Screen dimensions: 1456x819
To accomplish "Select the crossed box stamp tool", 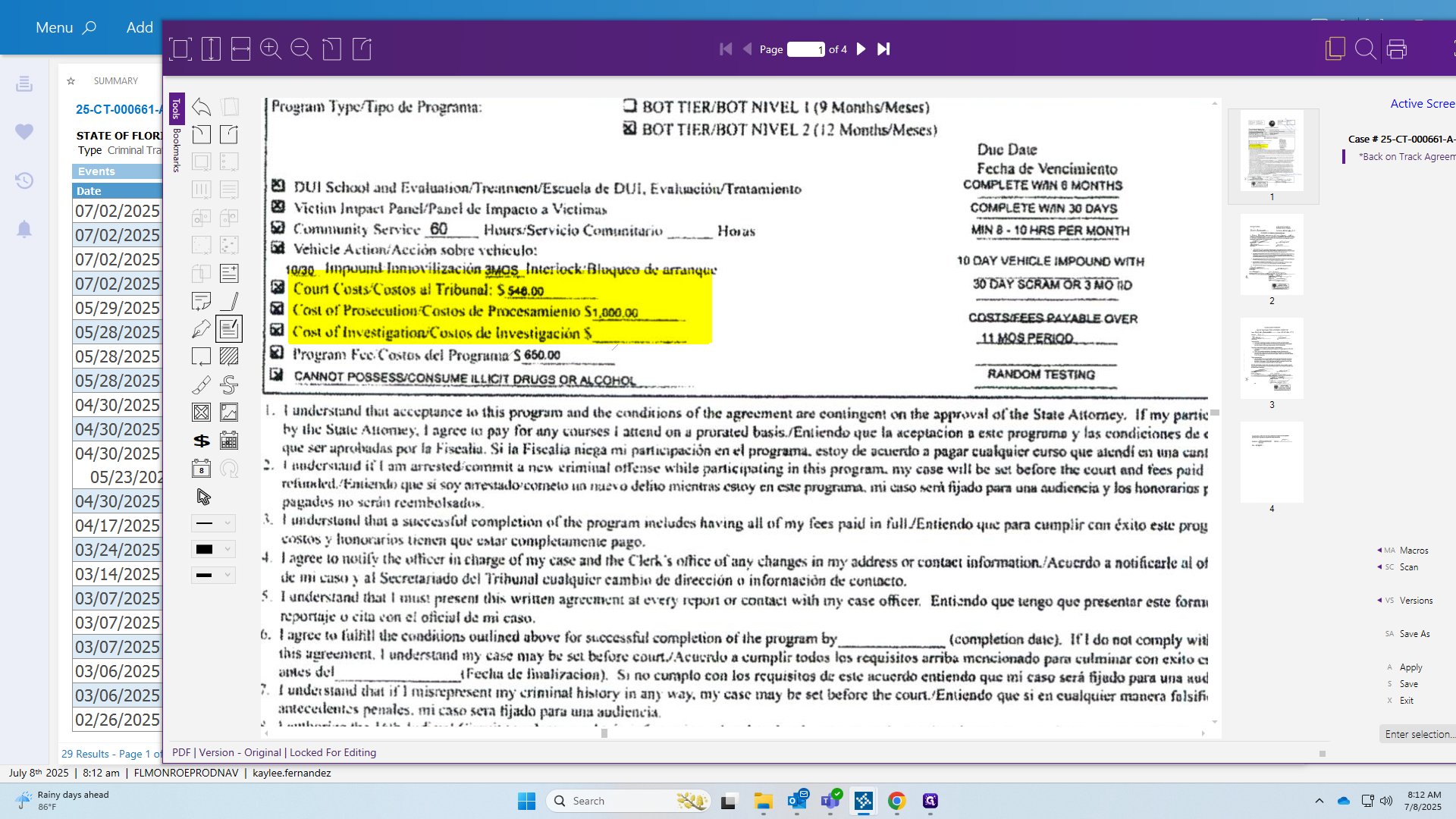I will point(201,413).
